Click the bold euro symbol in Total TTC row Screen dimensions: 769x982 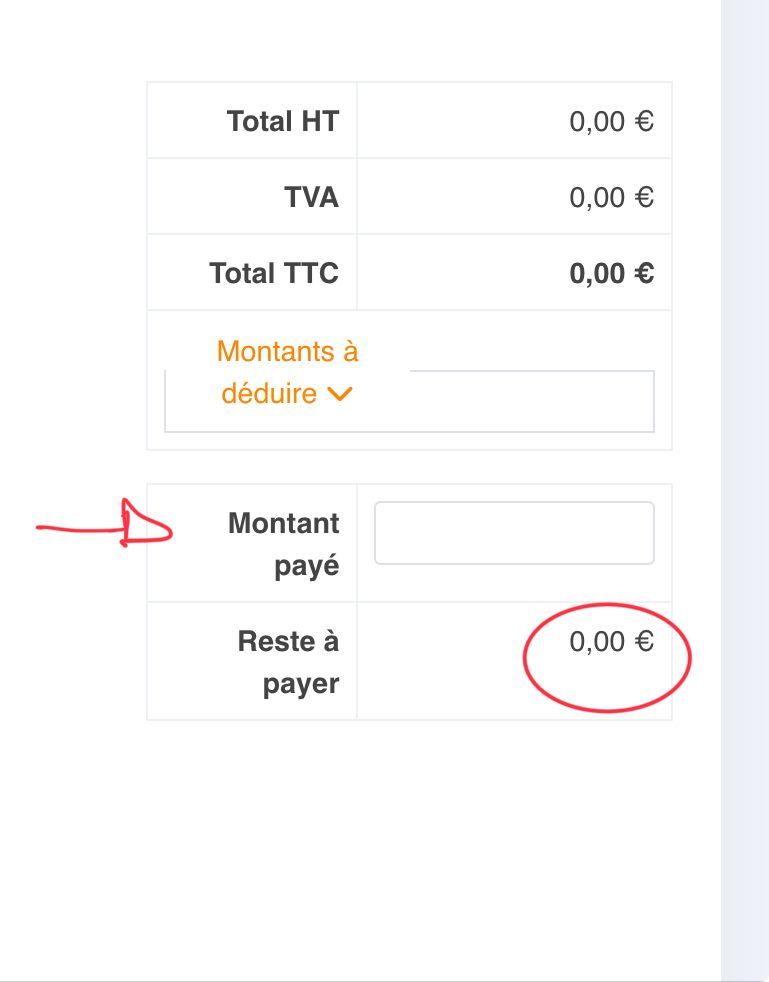[x=645, y=273]
